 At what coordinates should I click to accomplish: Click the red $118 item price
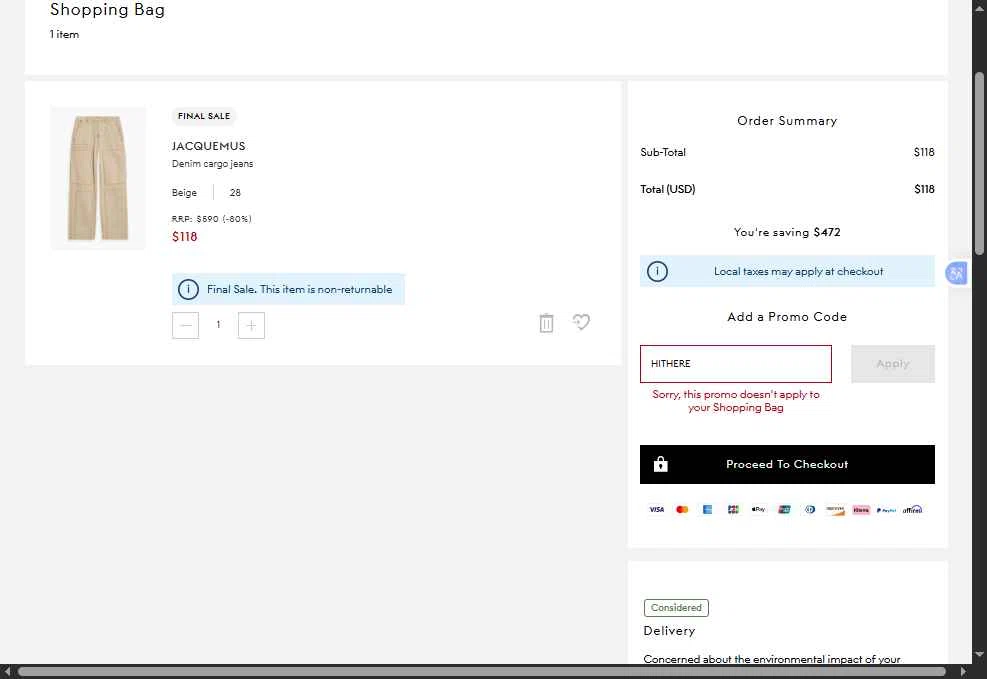point(184,237)
